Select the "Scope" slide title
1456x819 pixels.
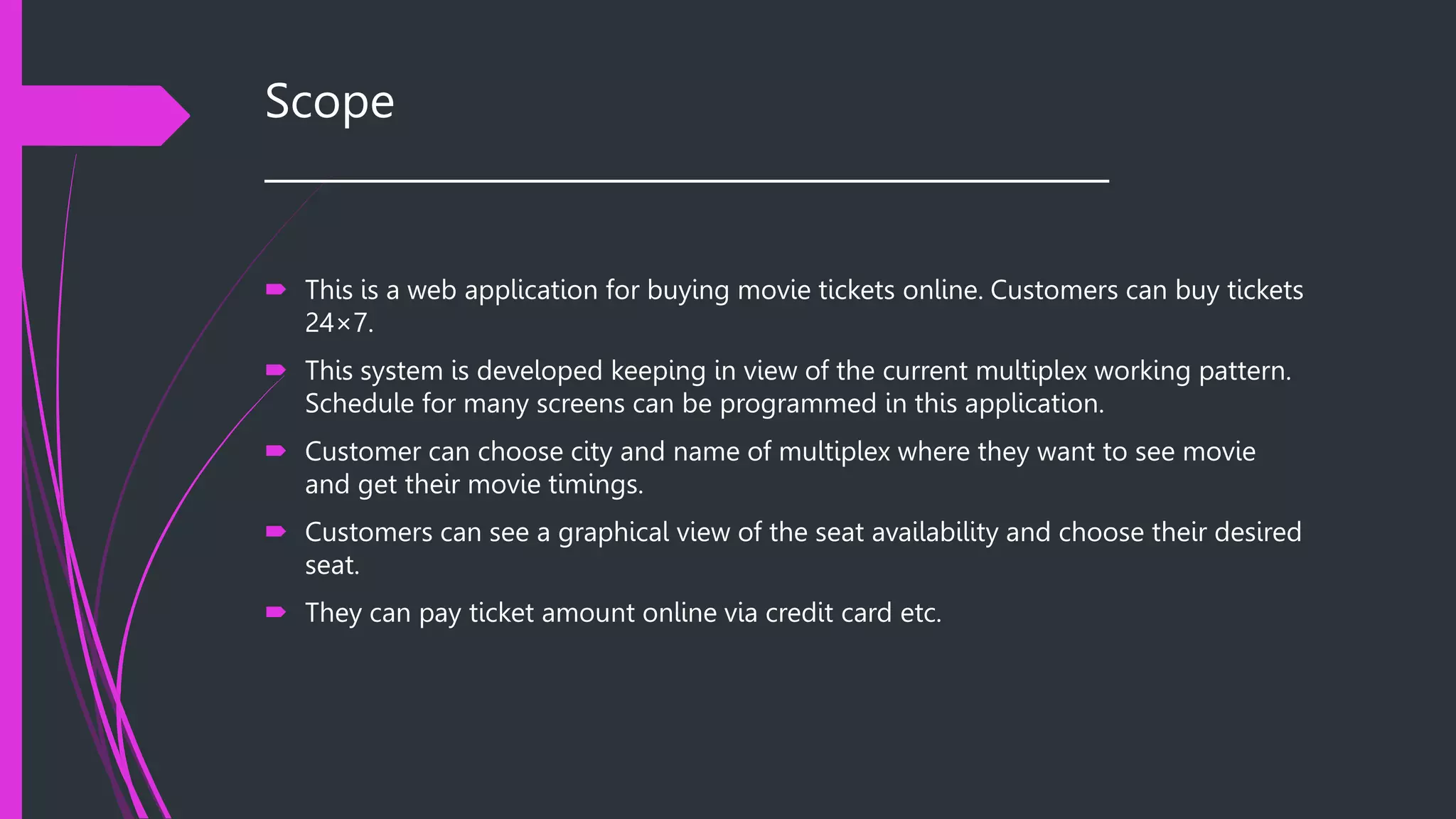[329, 101]
